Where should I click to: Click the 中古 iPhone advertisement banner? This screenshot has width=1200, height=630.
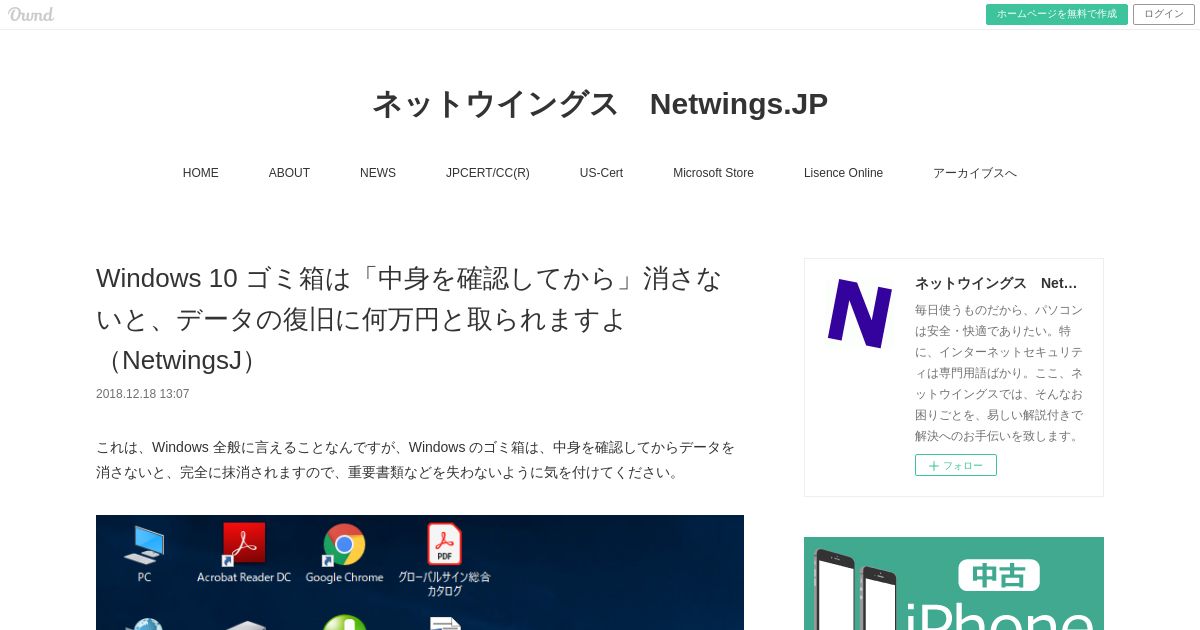click(954, 584)
